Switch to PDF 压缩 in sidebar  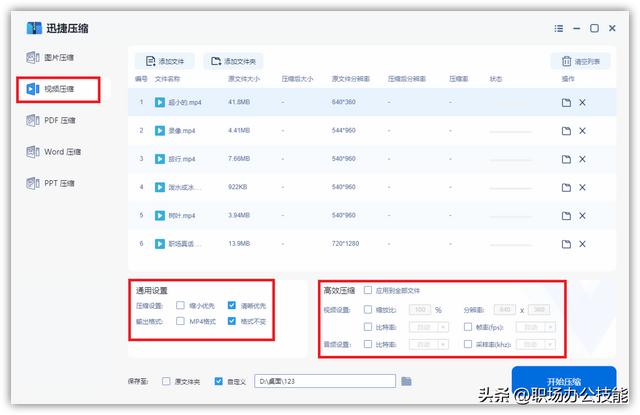(x=51, y=120)
